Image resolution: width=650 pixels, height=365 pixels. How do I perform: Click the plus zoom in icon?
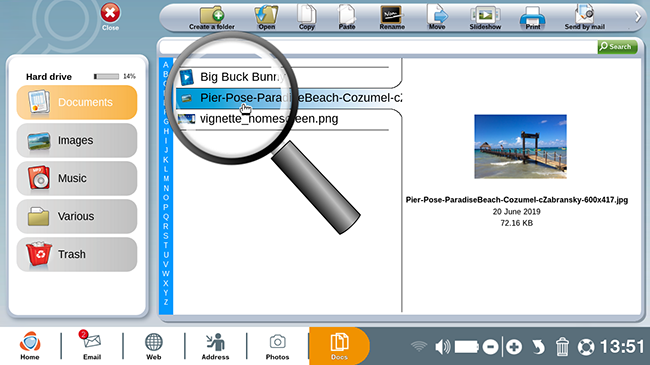(514, 347)
